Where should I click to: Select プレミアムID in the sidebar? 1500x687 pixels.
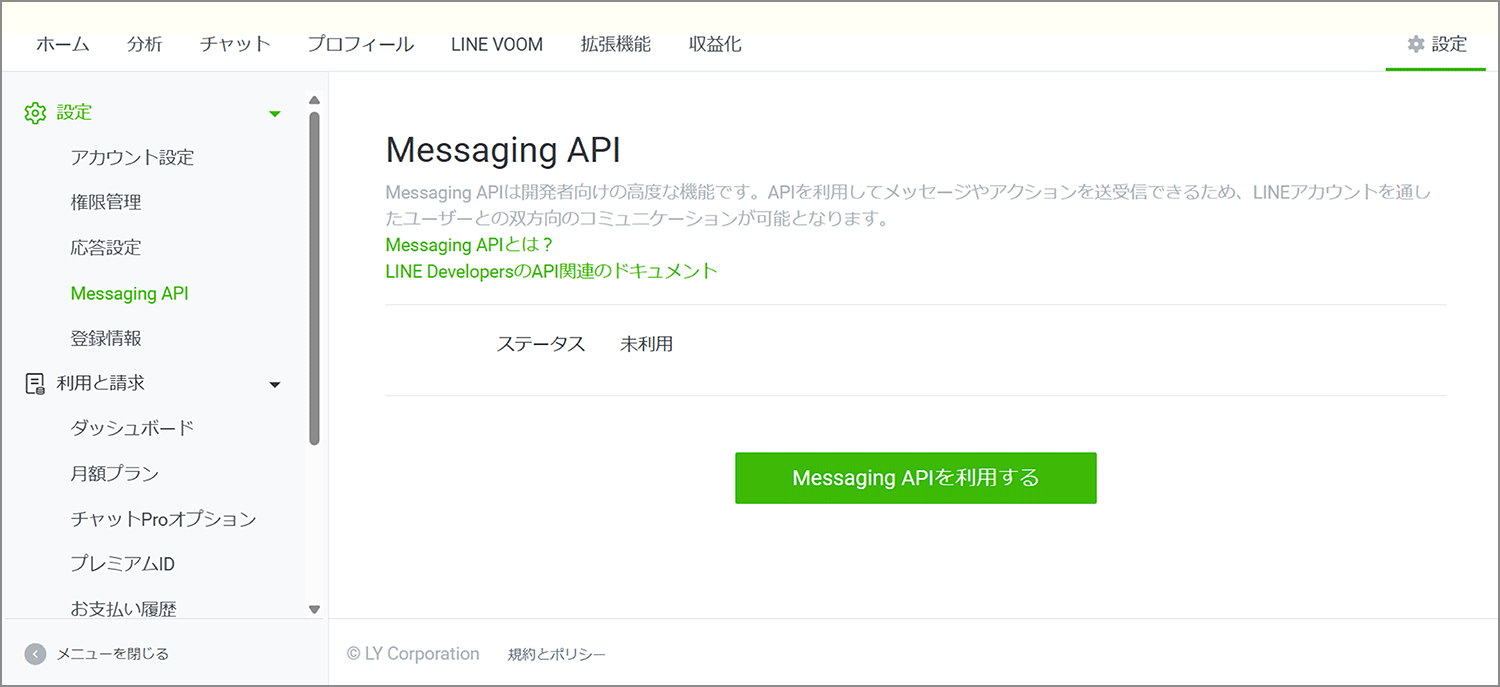(122, 564)
